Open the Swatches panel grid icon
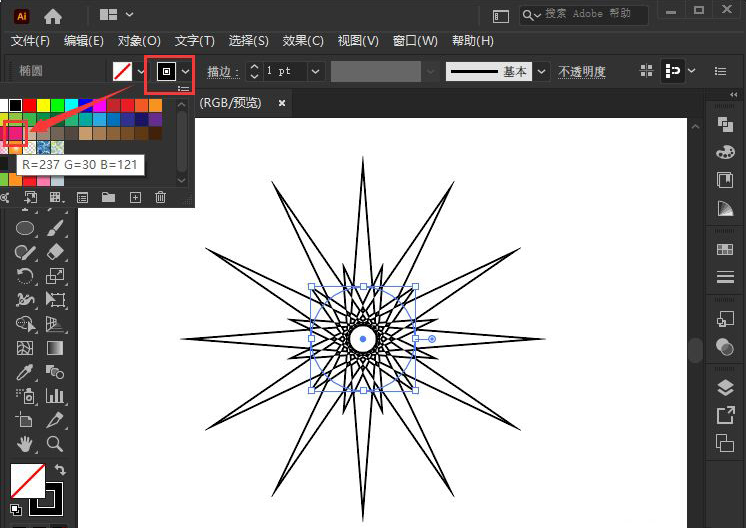The image size is (746, 528). [x=725, y=249]
